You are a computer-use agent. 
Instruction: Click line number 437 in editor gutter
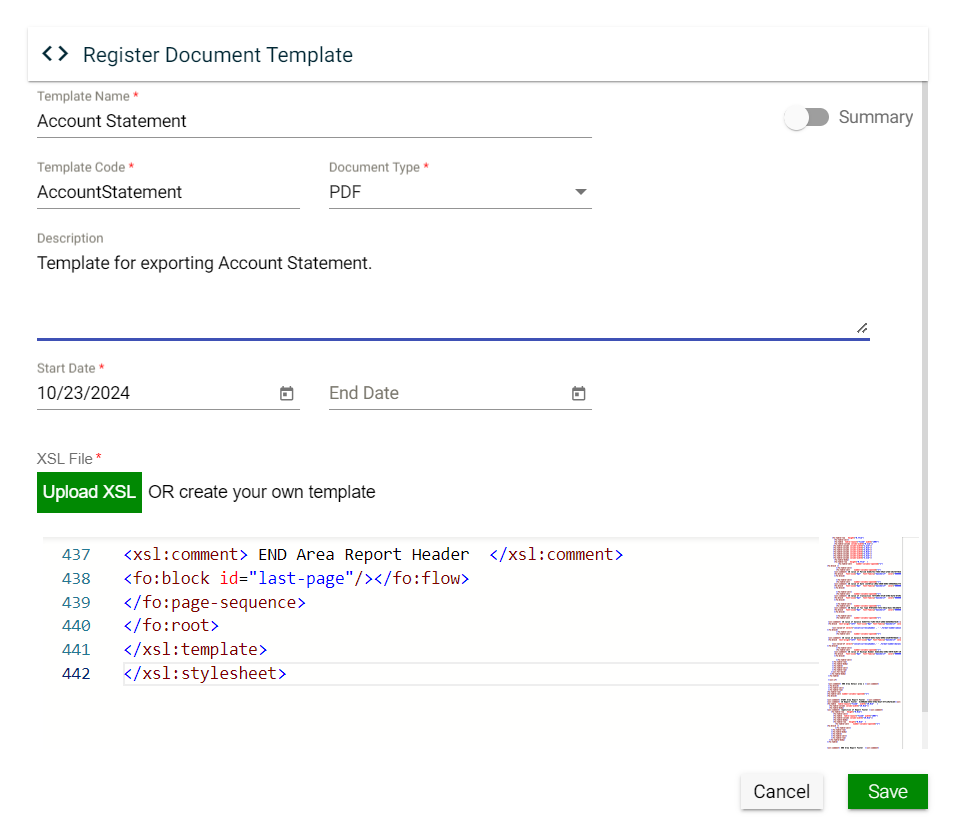[76, 554]
